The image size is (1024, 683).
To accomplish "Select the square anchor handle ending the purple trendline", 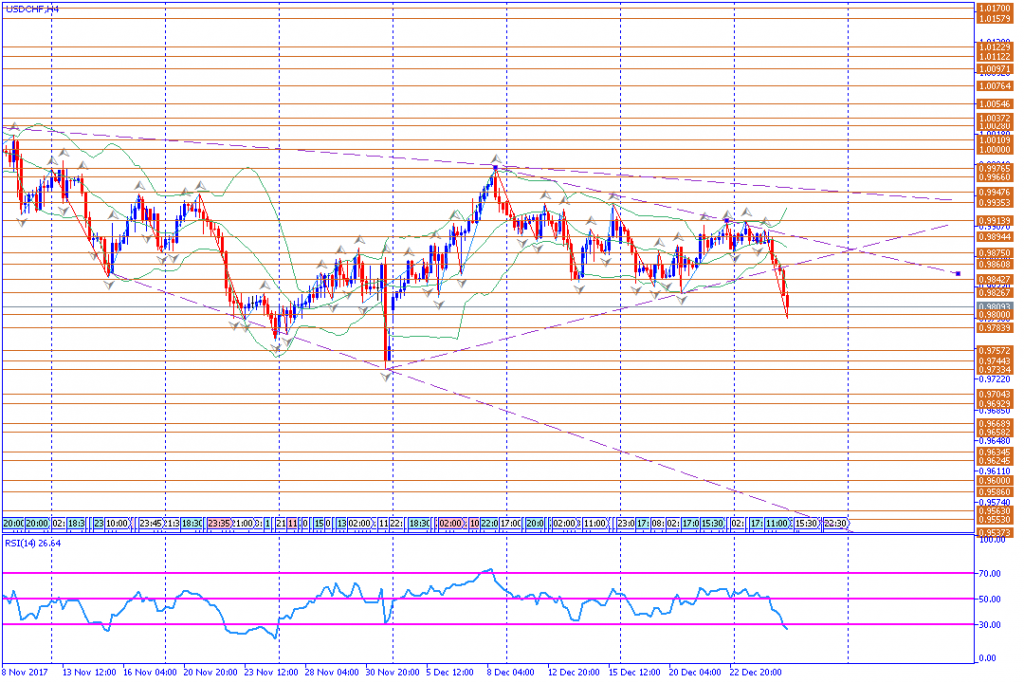I will 958,273.
